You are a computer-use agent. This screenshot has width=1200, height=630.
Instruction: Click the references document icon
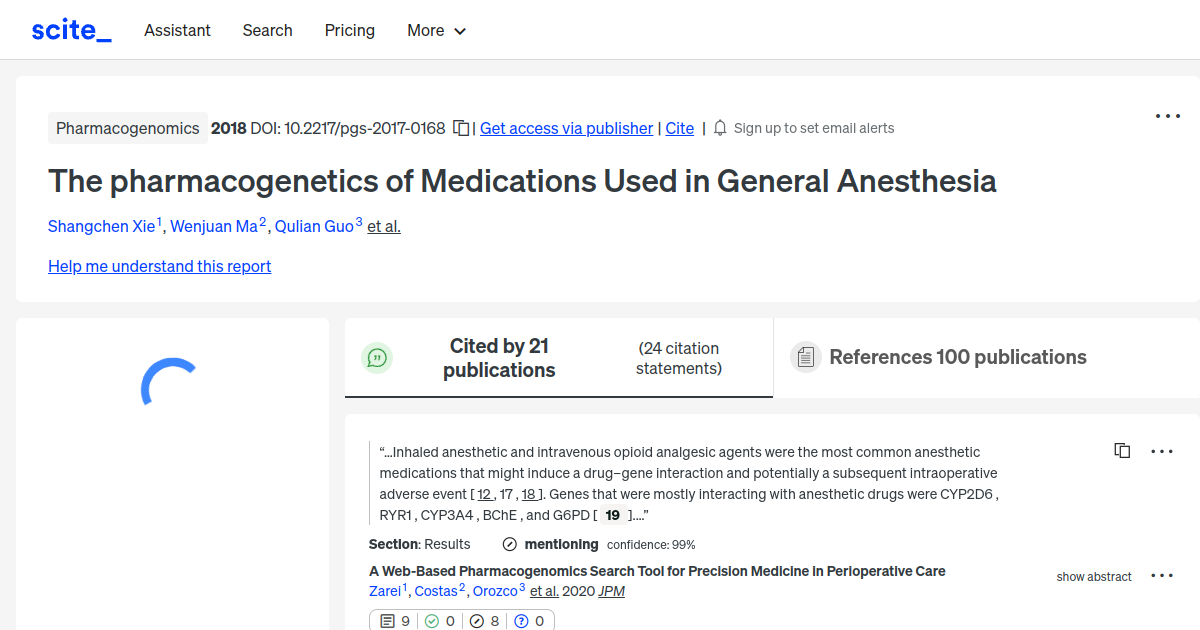805,357
